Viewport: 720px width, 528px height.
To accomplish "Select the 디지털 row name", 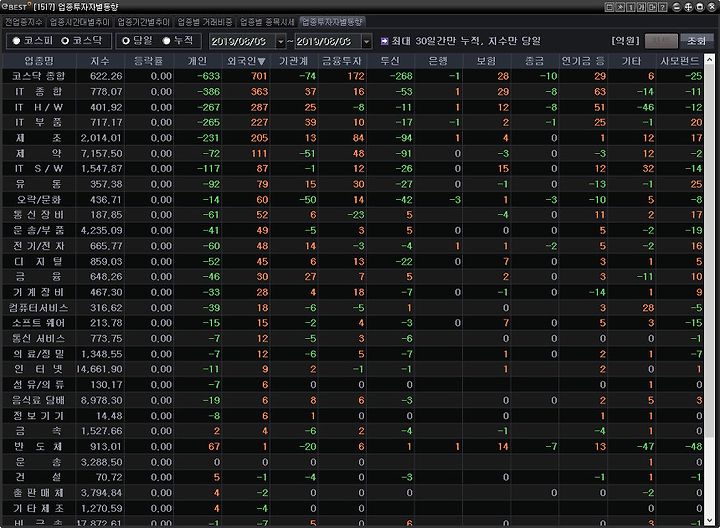I will [x=39, y=262].
